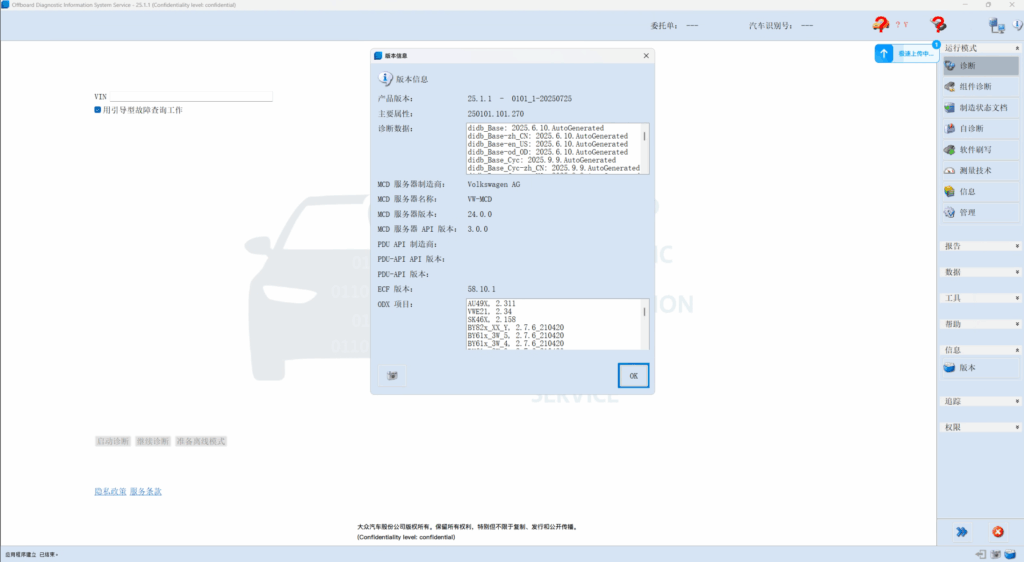Select 测量技术 measurement technology mode
This screenshot has width=1024, height=562.
pyautogui.click(x=975, y=171)
